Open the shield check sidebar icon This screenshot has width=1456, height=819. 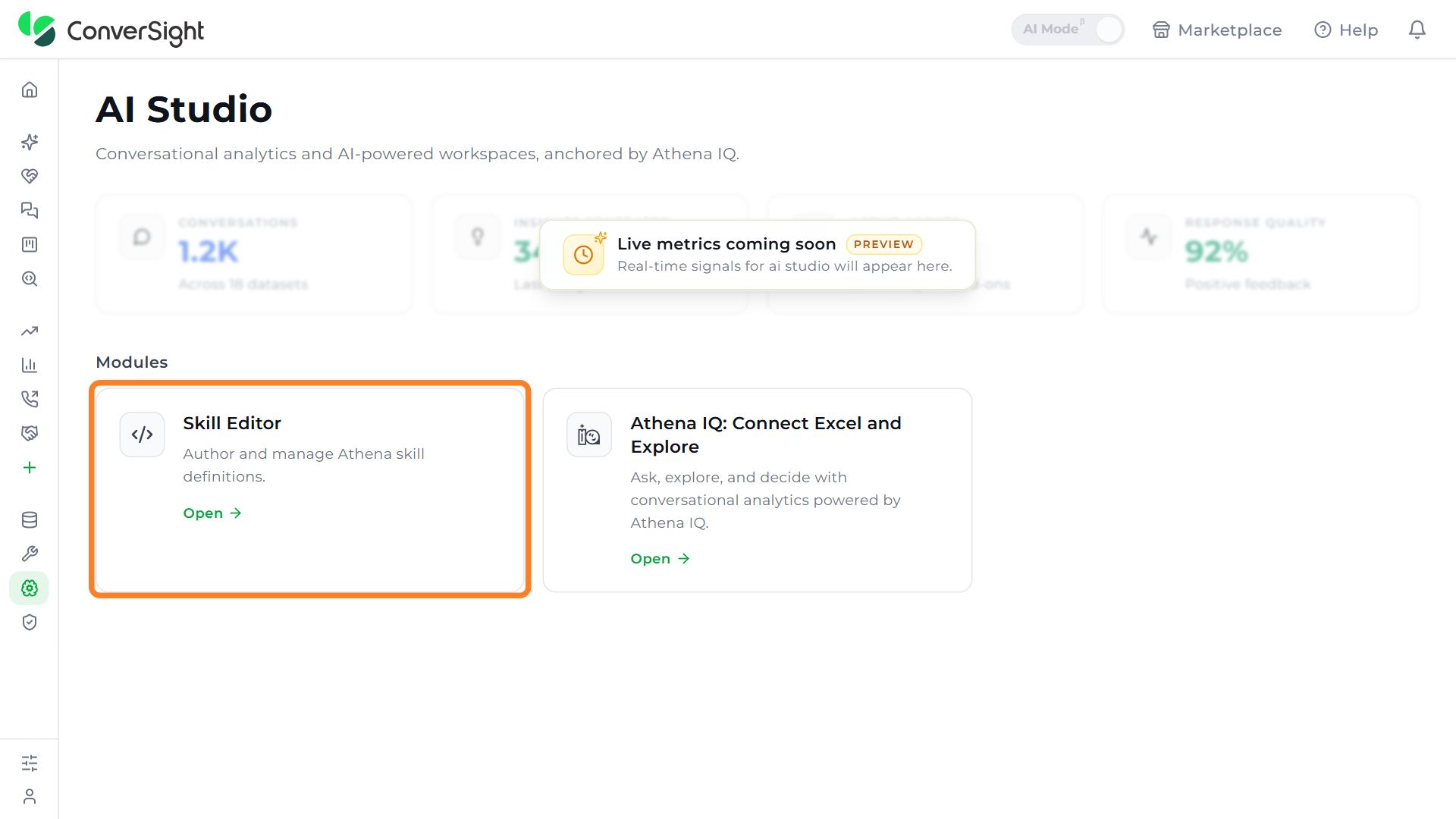[x=30, y=622]
